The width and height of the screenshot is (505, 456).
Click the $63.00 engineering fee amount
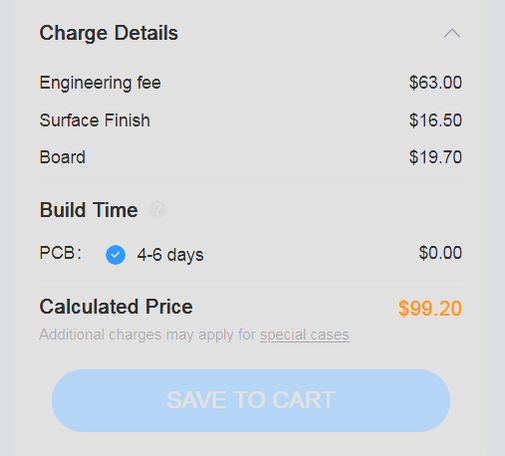click(435, 82)
